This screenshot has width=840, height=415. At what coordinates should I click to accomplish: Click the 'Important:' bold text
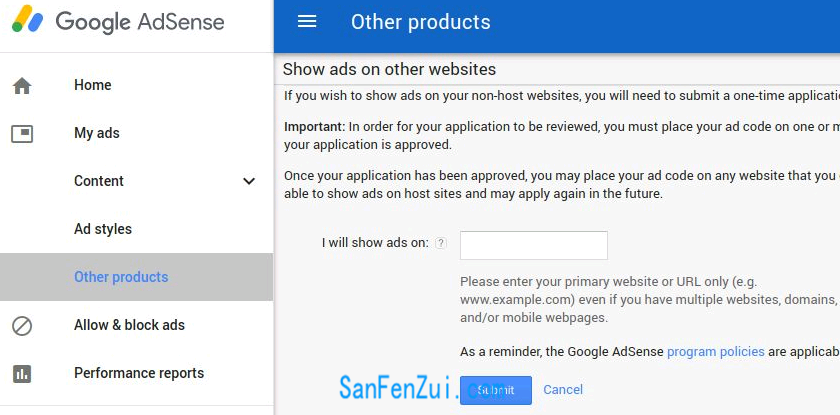point(315,127)
